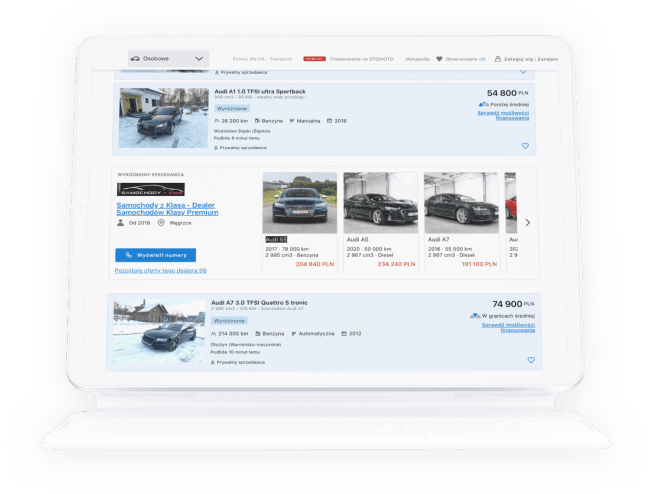Open Pomoc dla UA - Transport link
Viewport: 651px width, 494px height.
tap(262, 59)
